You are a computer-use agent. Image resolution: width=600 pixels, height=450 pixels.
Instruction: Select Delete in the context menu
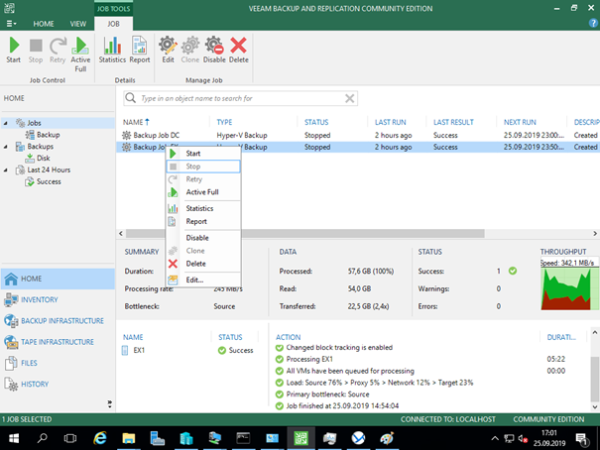(196, 264)
